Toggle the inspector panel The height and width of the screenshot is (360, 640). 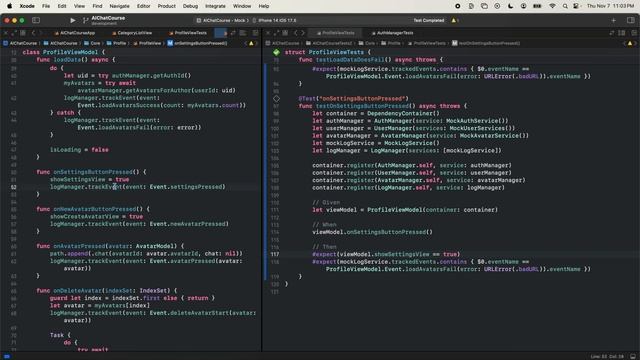pyautogui.click(x=631, y=20)
